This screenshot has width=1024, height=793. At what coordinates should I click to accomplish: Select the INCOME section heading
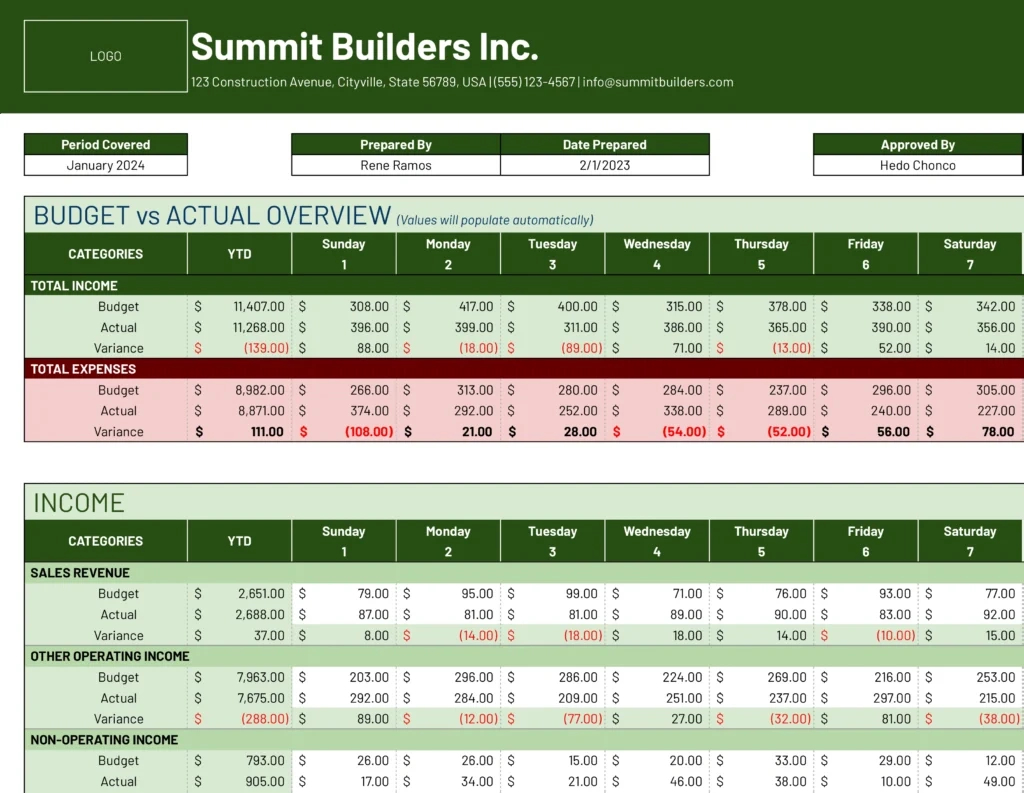point(77,502)
